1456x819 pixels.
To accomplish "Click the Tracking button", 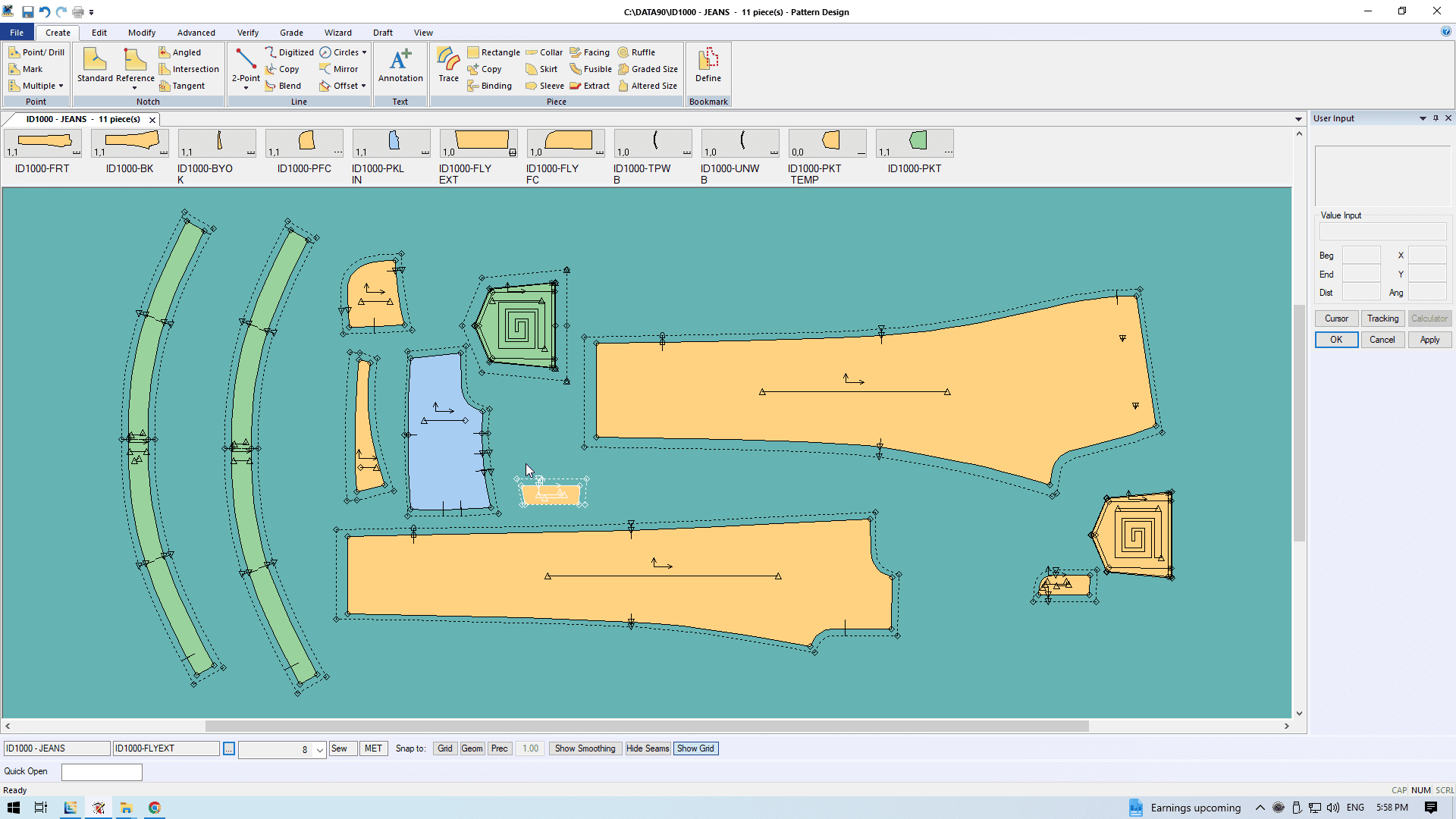I will [1382, 318].
